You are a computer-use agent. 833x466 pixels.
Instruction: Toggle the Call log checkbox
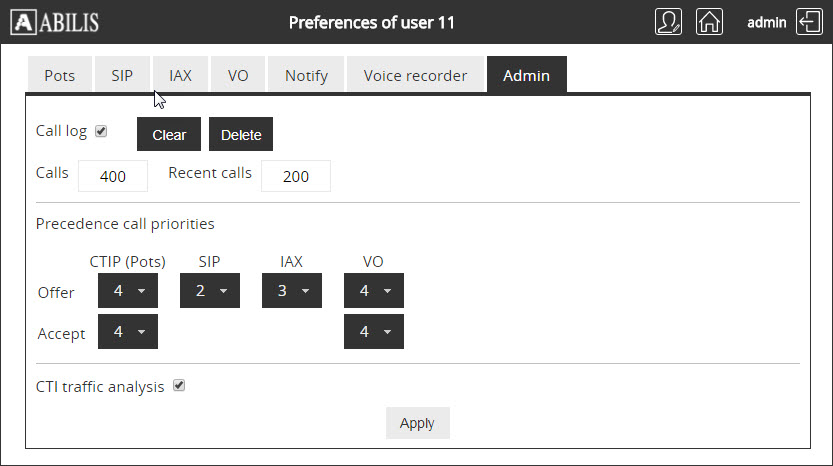101,131
